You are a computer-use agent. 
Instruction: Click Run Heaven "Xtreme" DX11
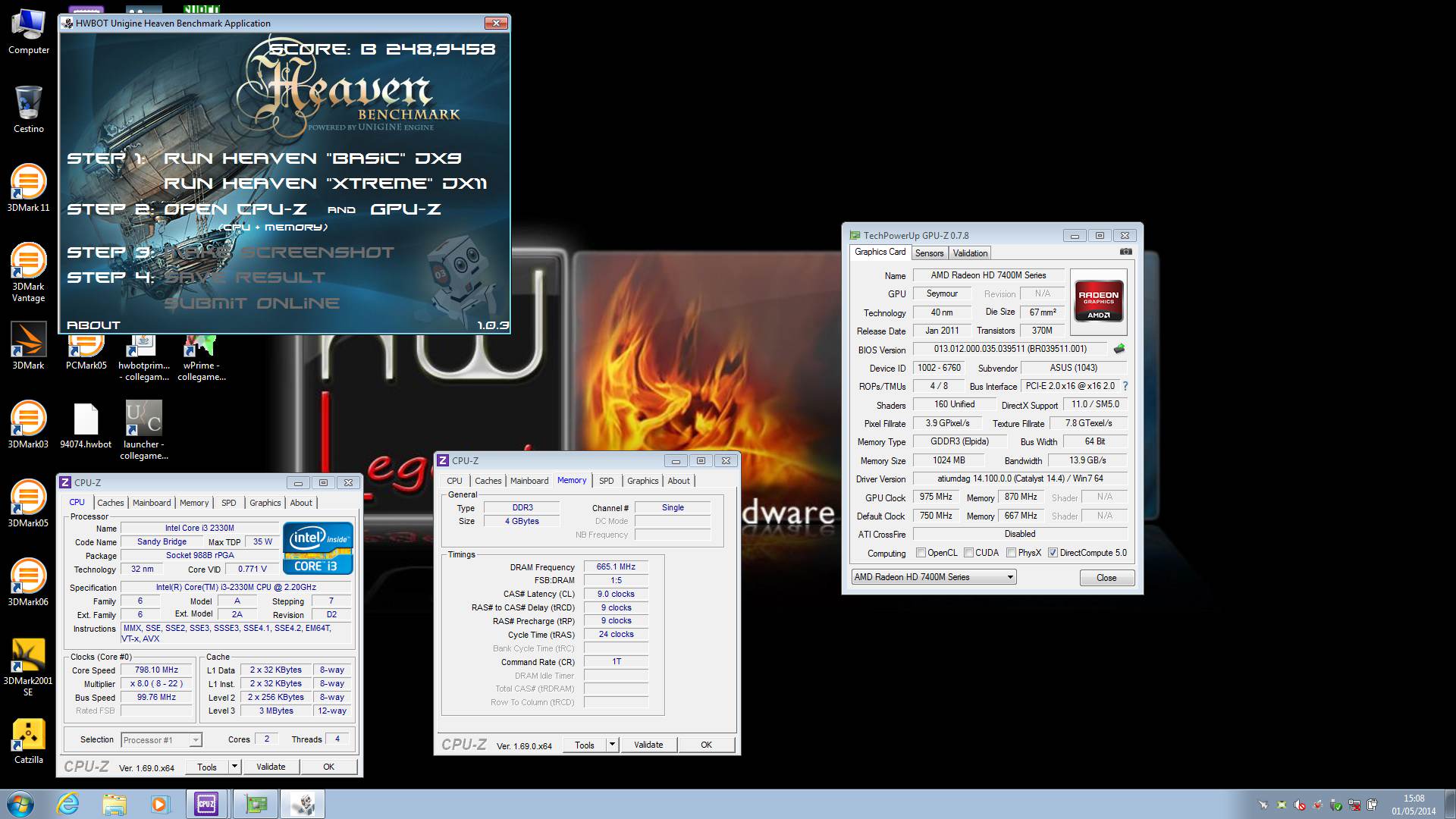pyautogui.click(x=325, y=184)
